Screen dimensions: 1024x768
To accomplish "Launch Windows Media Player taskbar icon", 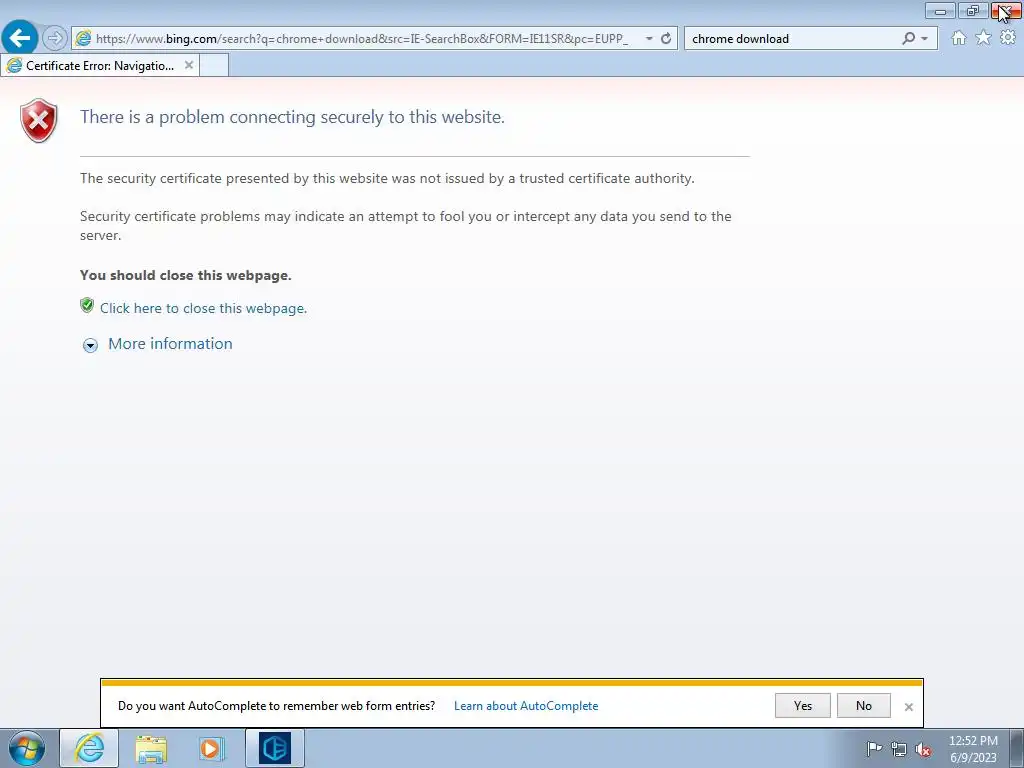I will coord(211,748).
